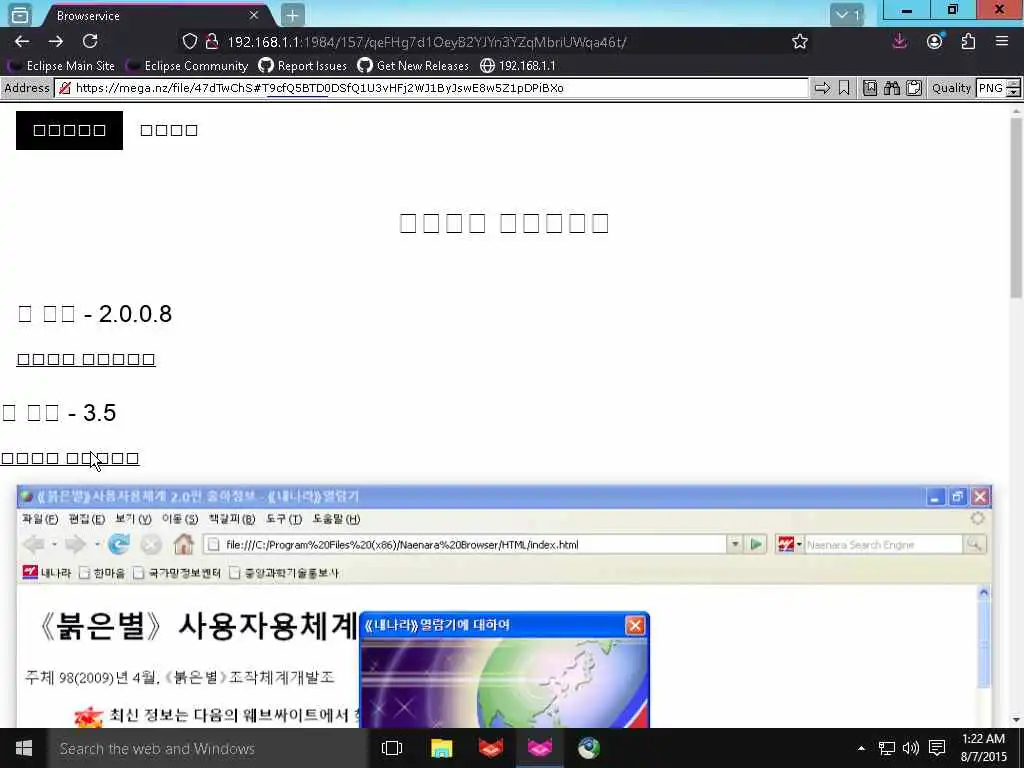Click the underlined link below version 3.5
This screenshot has height=768, width=1024.
coord(70,458)
